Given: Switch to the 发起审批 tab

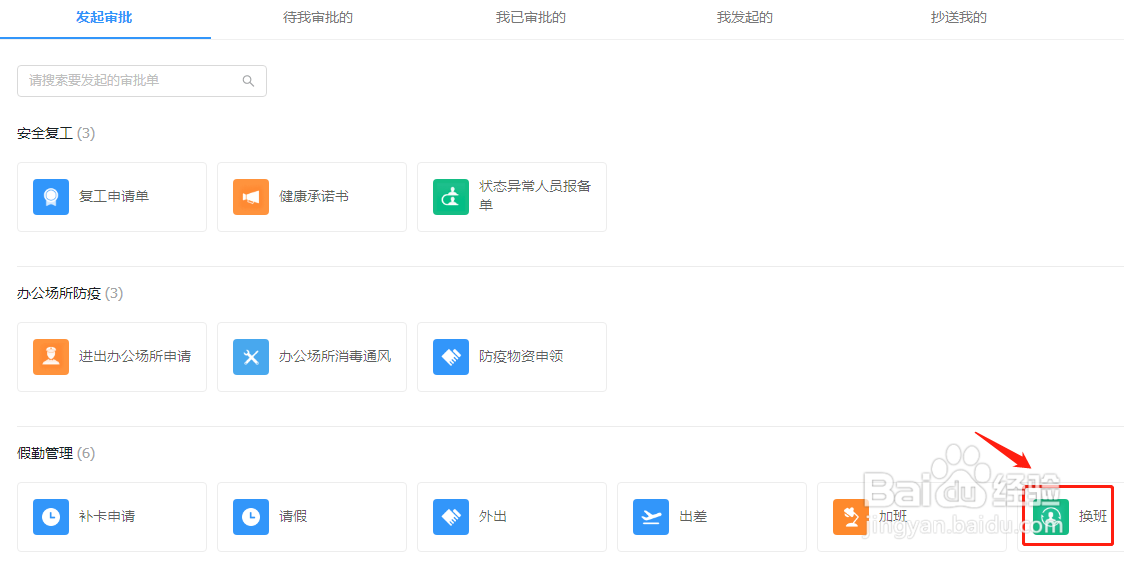Looking at the screenshot, I should tap(104, 18).
